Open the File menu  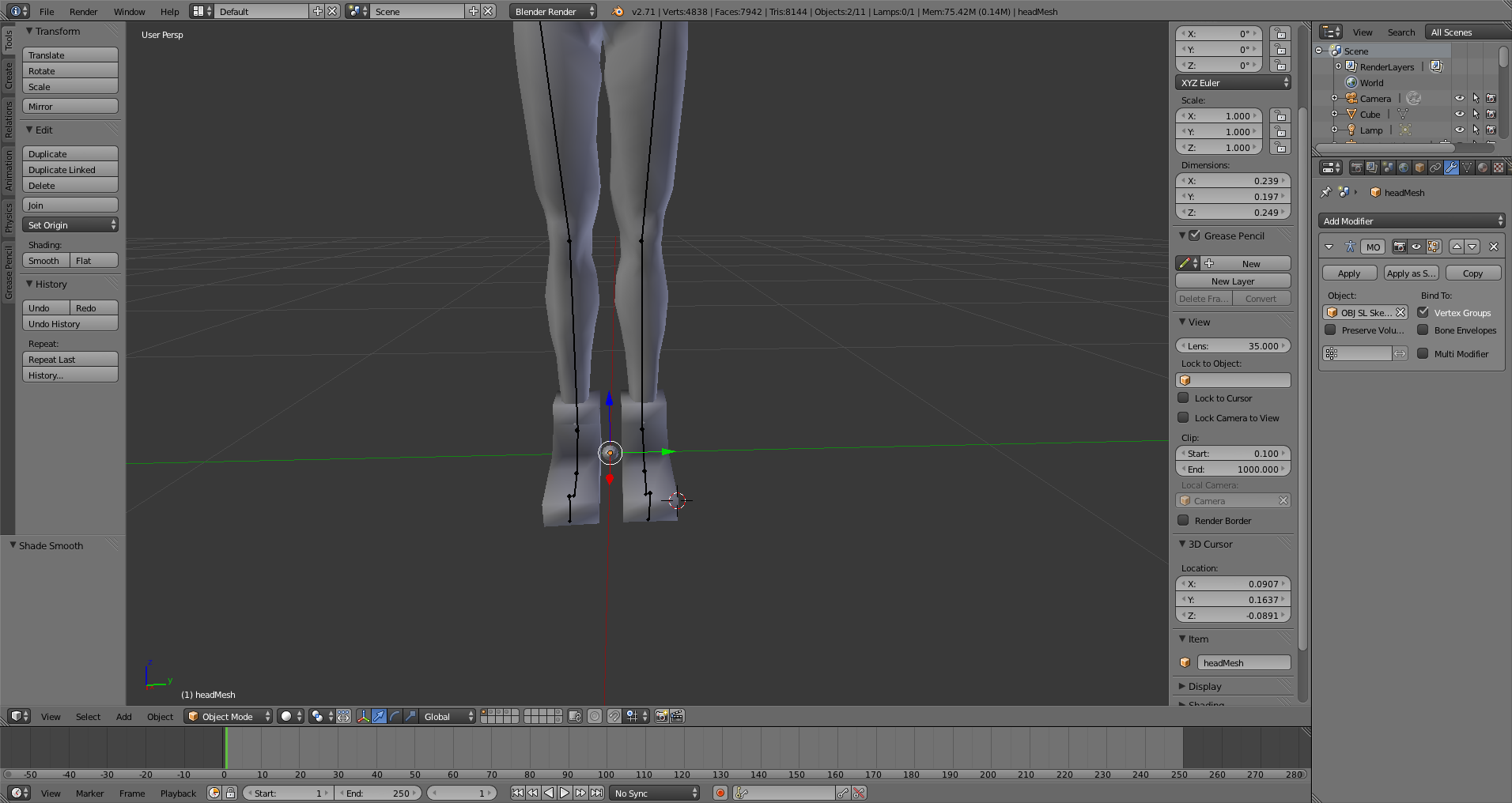tap(47, 11)
